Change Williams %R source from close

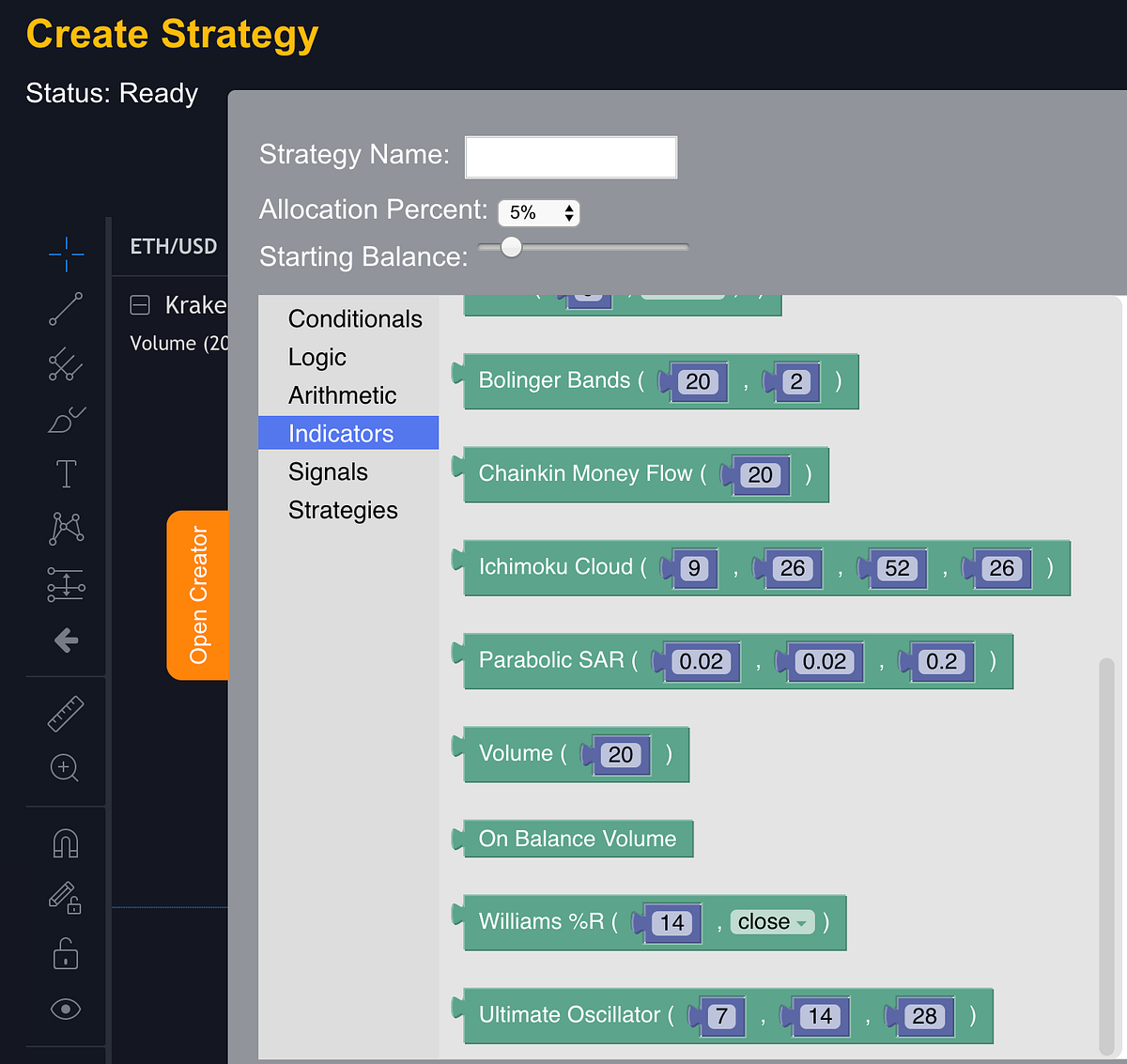(771, 922)
